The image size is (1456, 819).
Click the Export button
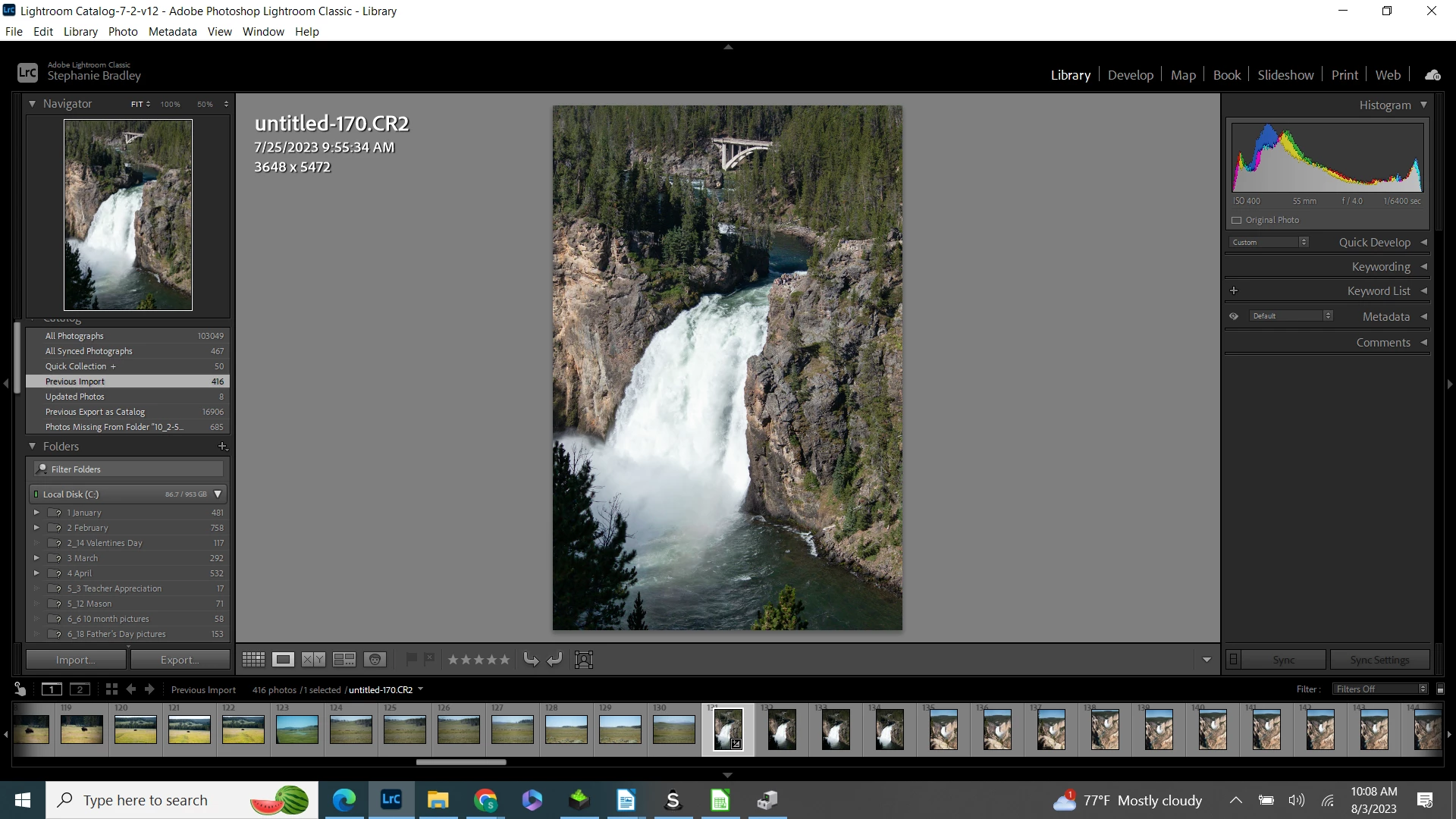point(180,660)
